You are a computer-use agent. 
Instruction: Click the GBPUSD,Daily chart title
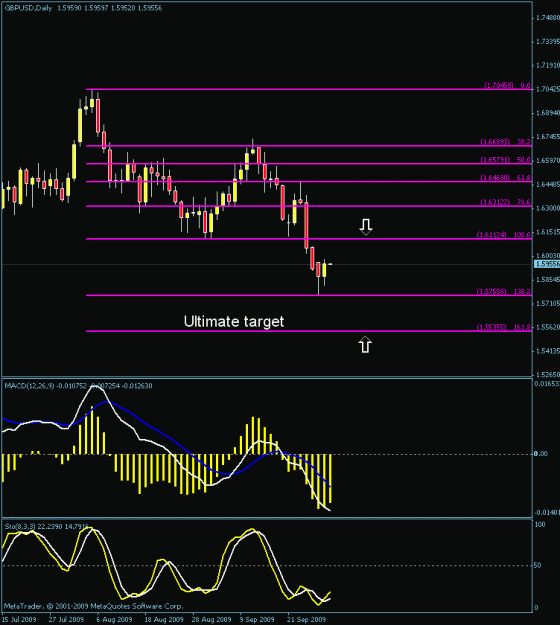[x=28, y=8]
